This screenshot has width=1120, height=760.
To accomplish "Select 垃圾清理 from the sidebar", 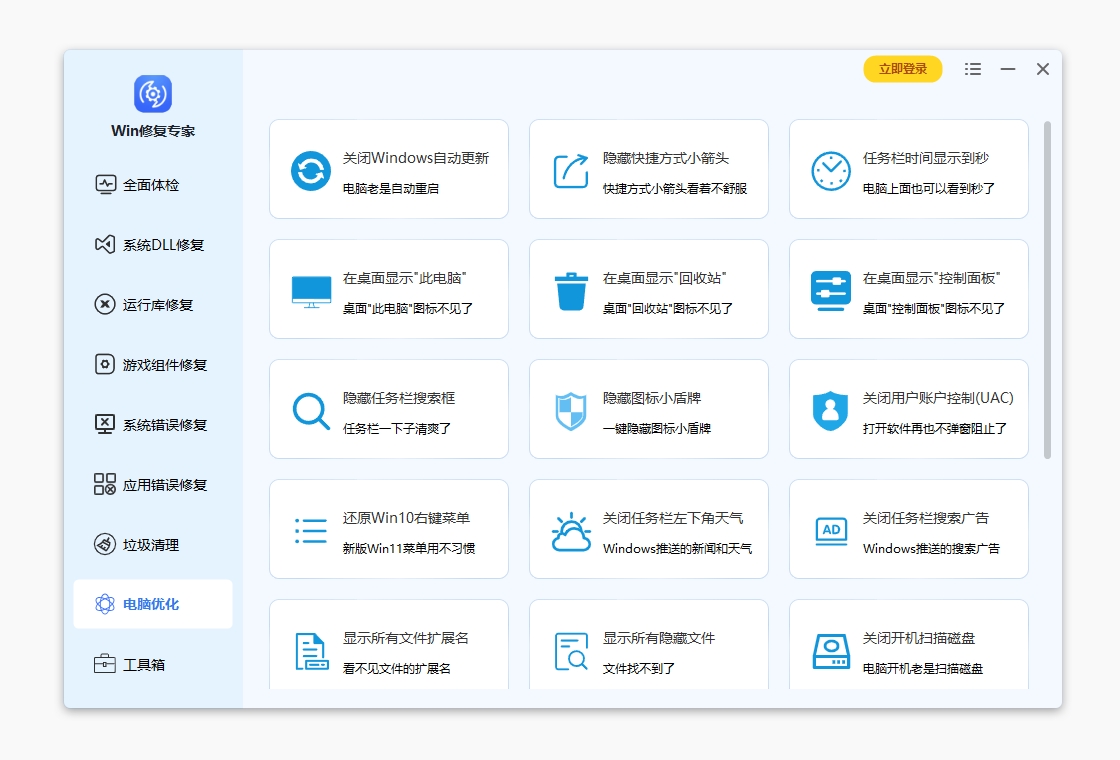I will (x=152, y=545).
